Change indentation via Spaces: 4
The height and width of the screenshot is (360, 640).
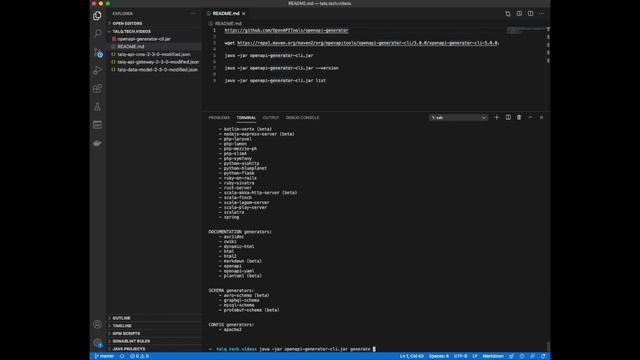pos(439,356)
